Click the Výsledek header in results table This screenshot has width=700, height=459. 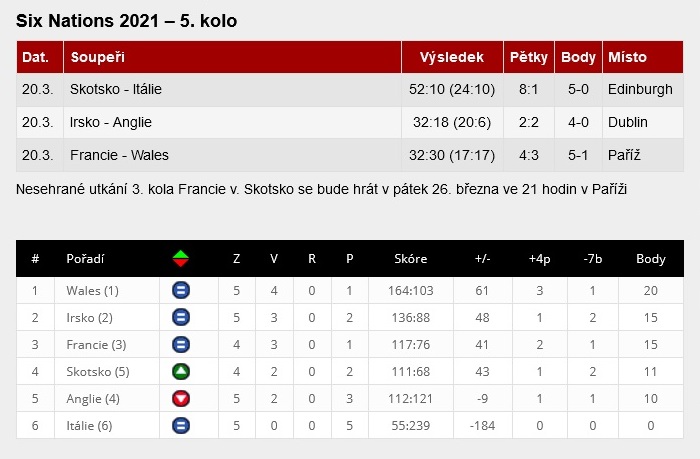click(x=451, y=57)
